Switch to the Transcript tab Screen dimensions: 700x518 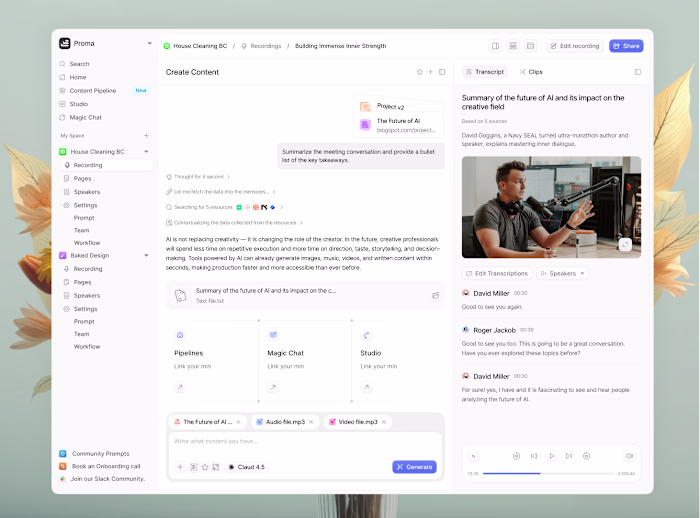pos(485,72)
